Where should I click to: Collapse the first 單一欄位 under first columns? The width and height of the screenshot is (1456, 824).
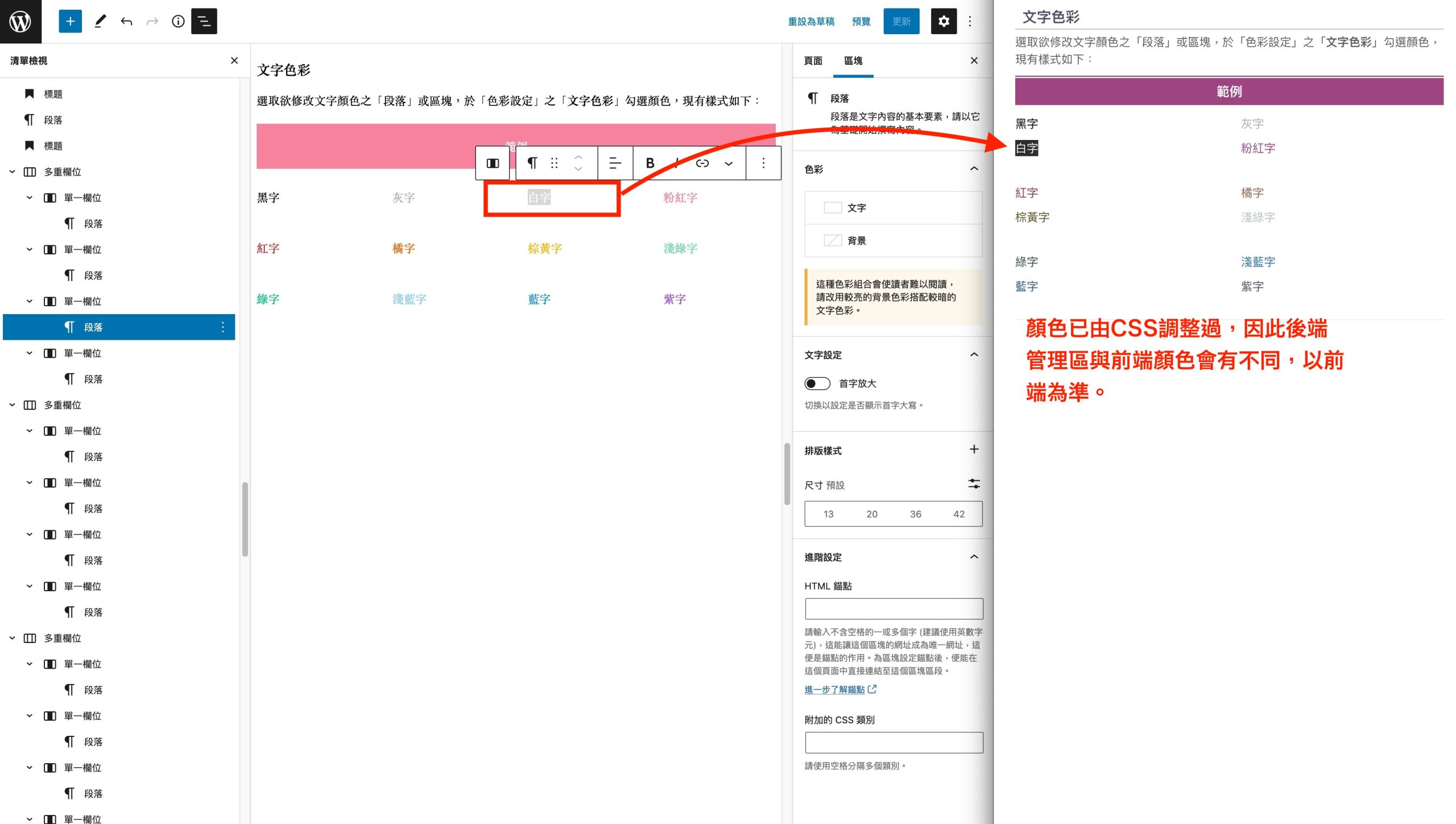[x=30, y=198]
